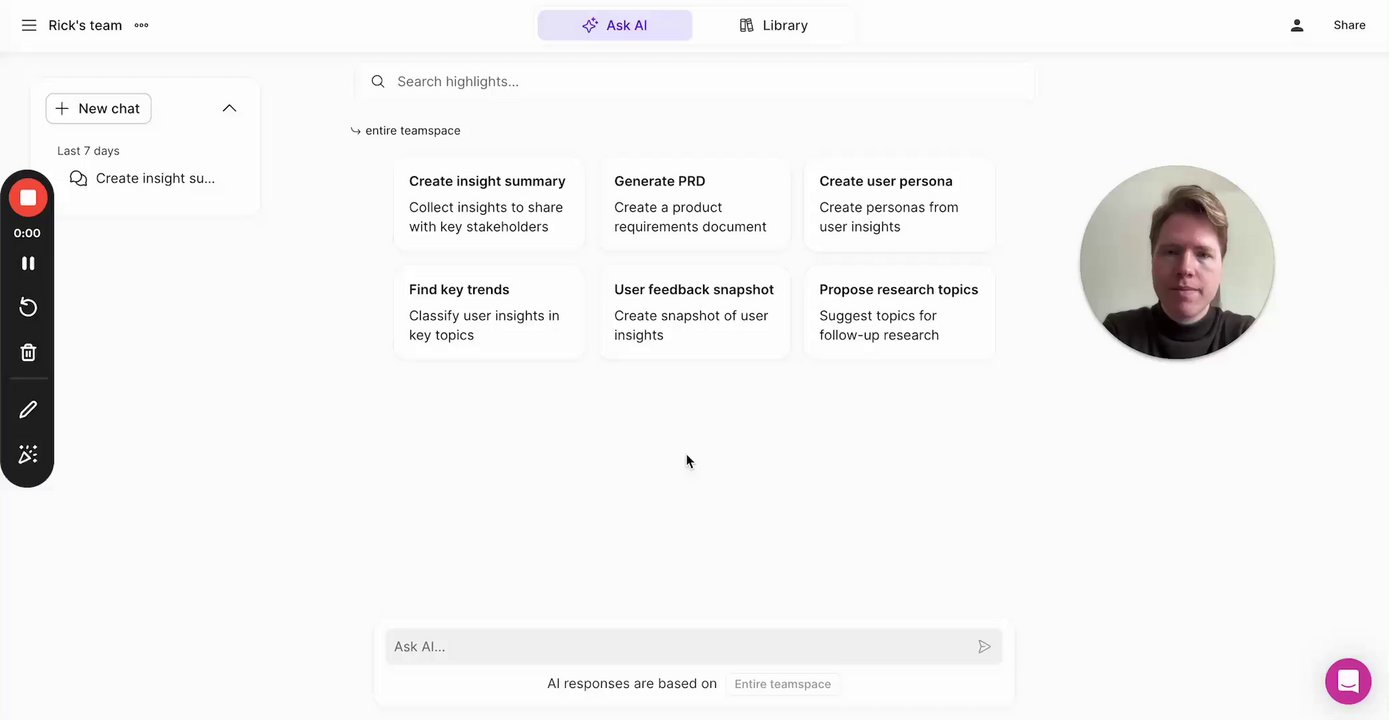
Task: Select the pen drawing tool
Action: coord(28,409)
